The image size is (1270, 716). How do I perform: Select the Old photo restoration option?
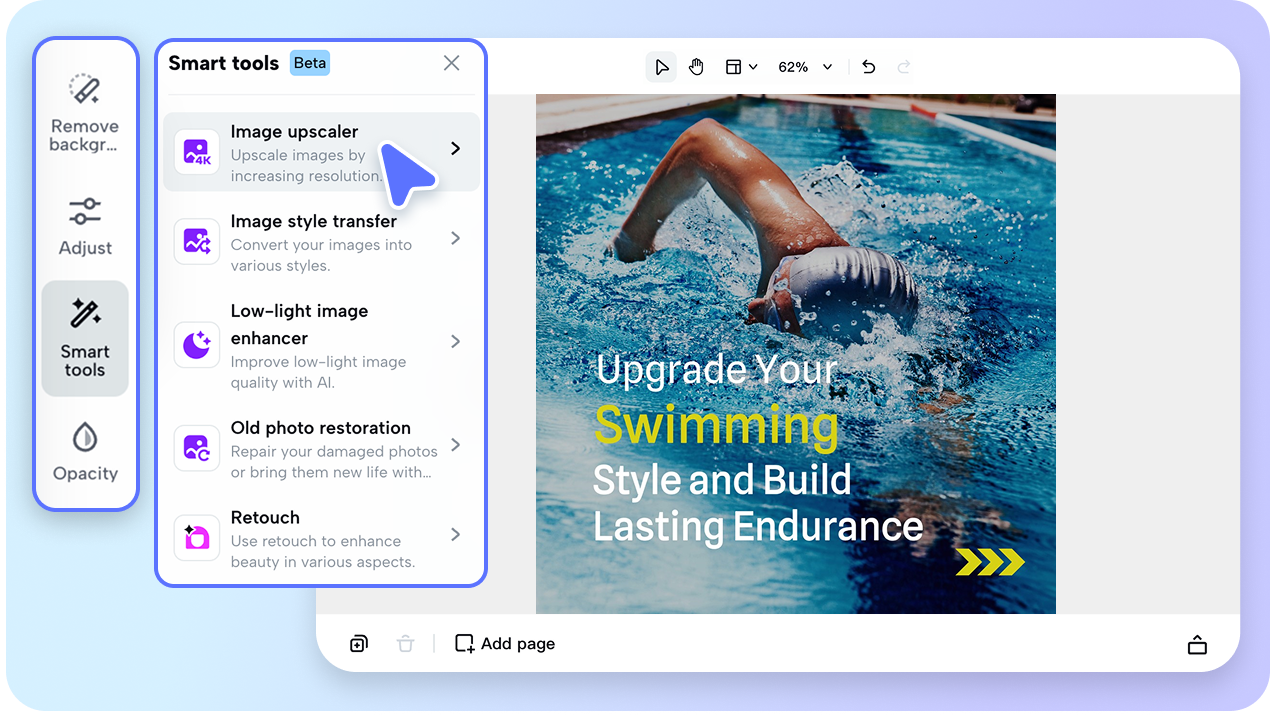click(x=320, y=445)
